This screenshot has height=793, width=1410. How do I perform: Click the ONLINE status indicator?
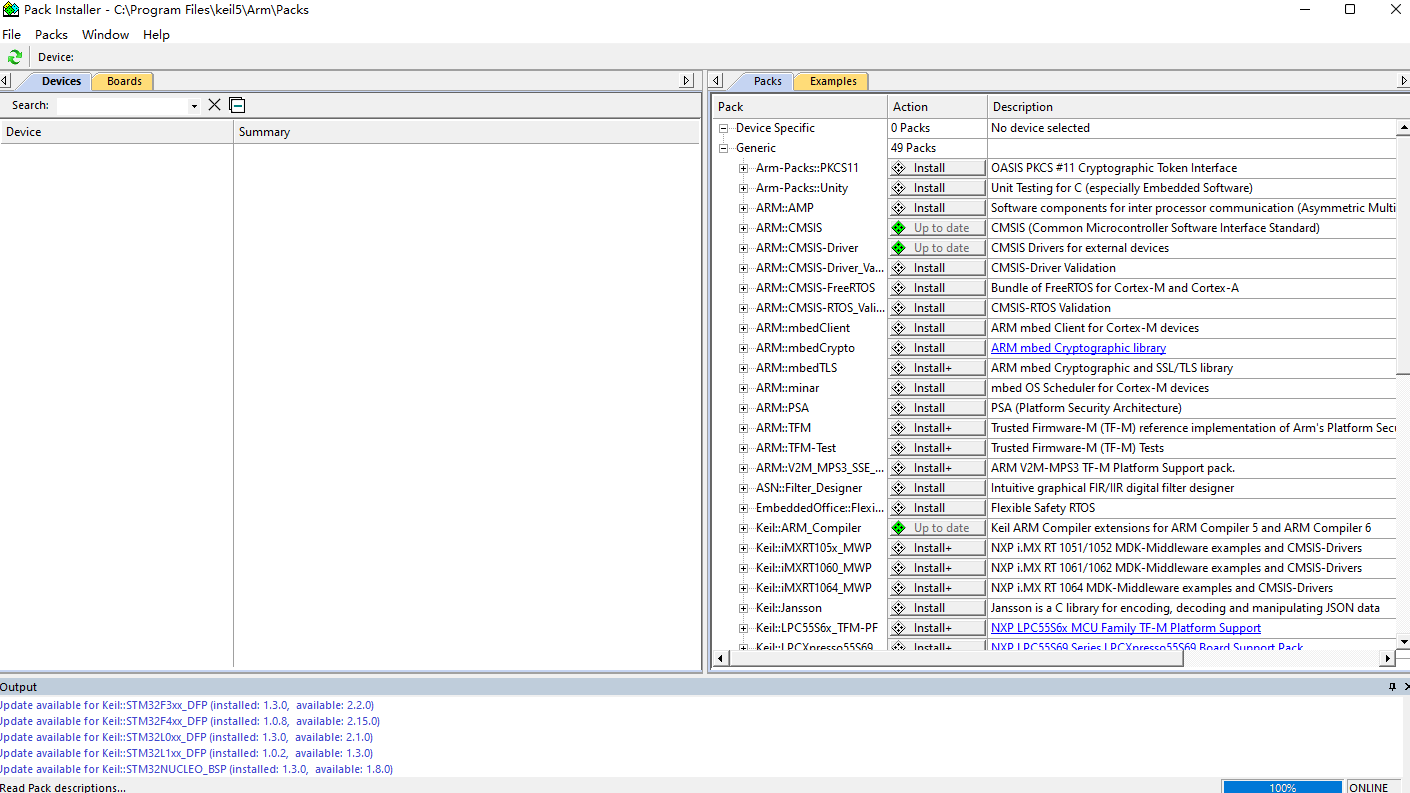(1368, 787)
